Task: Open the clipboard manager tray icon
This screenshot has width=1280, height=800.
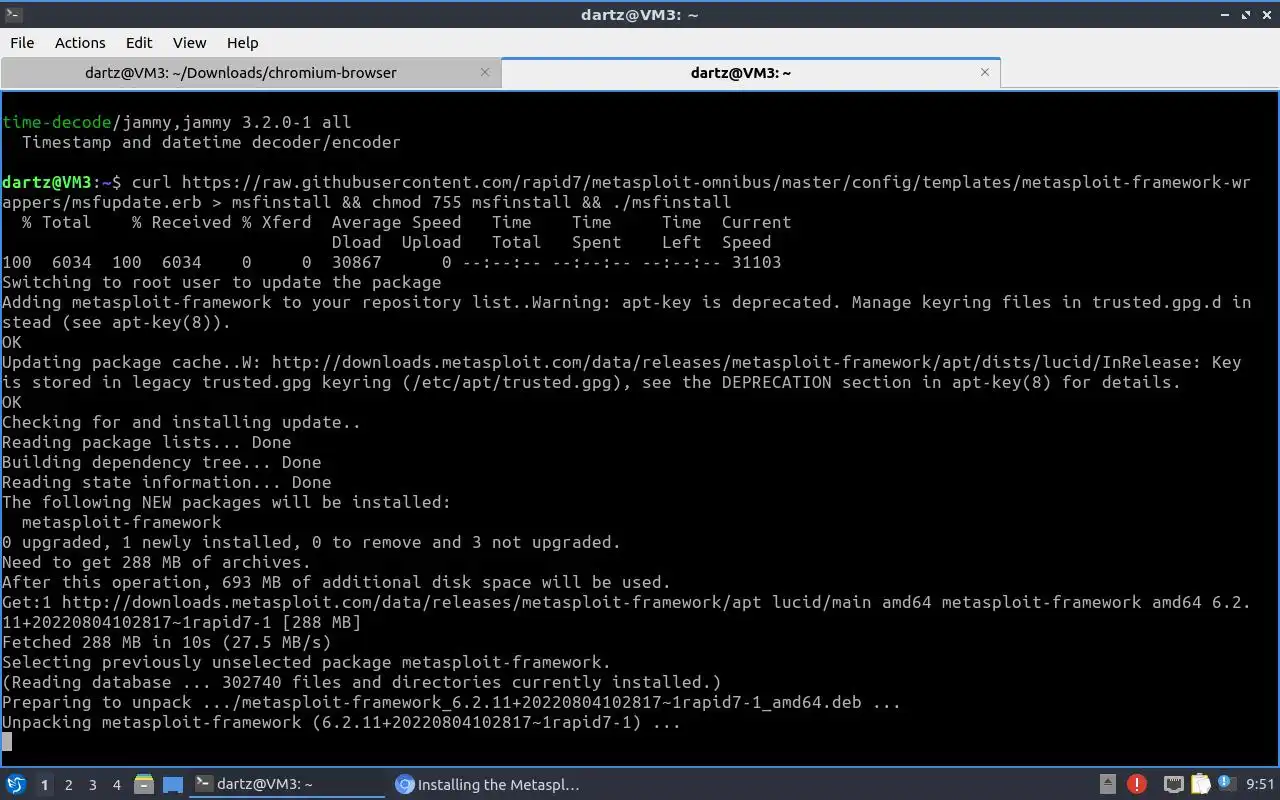Action: pyautogui.click(x=1200, y=784)
